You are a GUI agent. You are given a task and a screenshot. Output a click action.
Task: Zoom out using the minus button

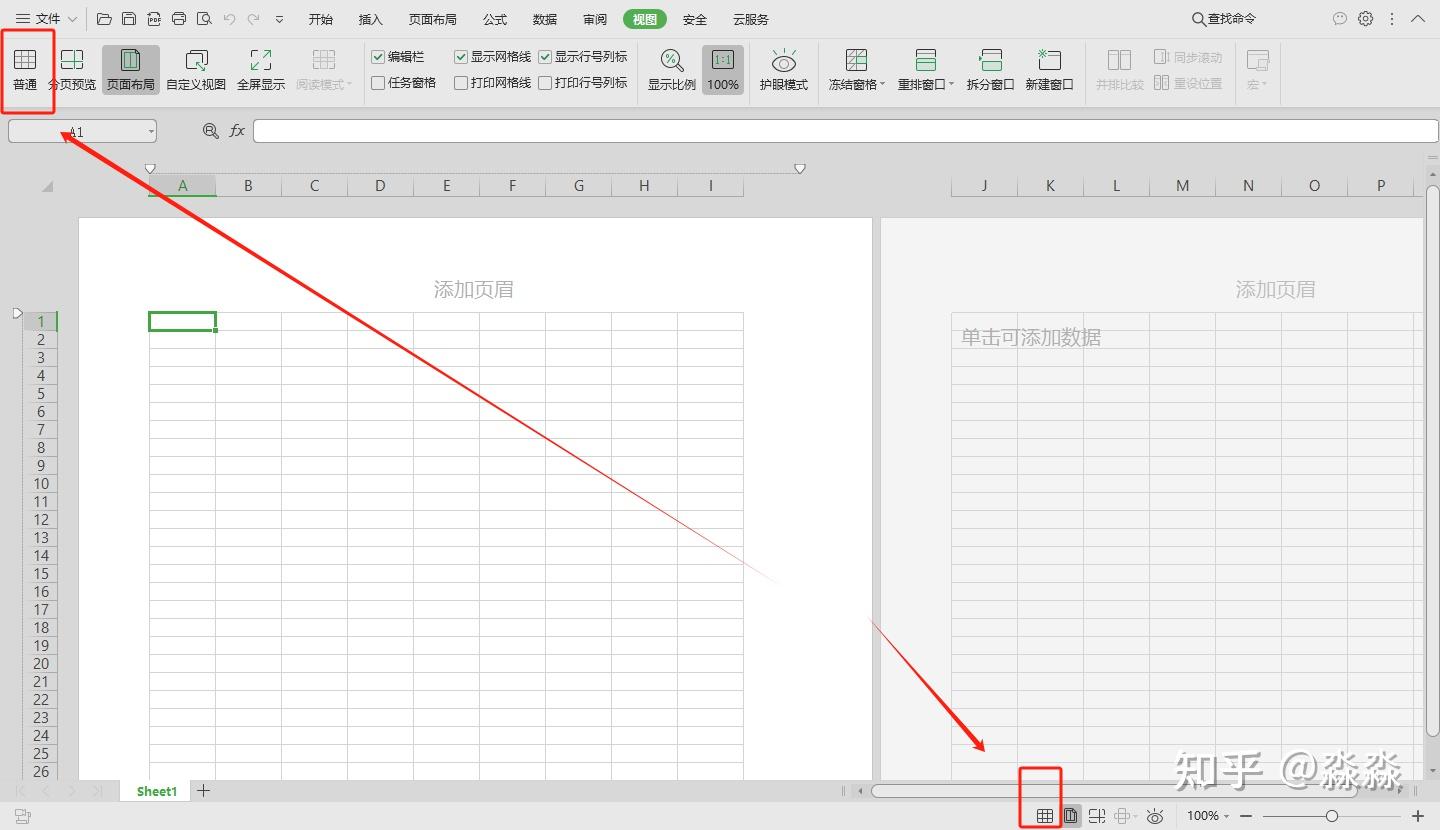(1246, 816)
